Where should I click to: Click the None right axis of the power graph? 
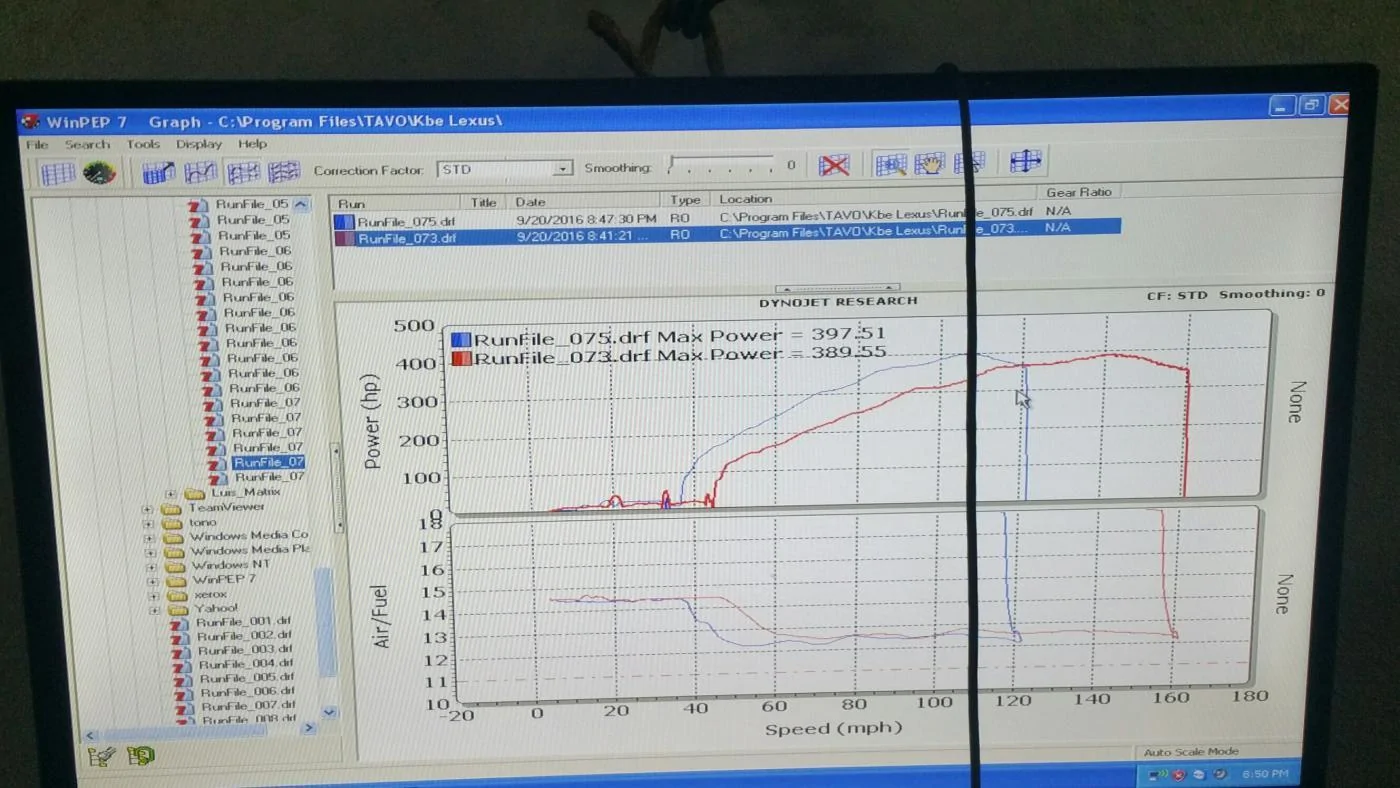pos(1298,402)
